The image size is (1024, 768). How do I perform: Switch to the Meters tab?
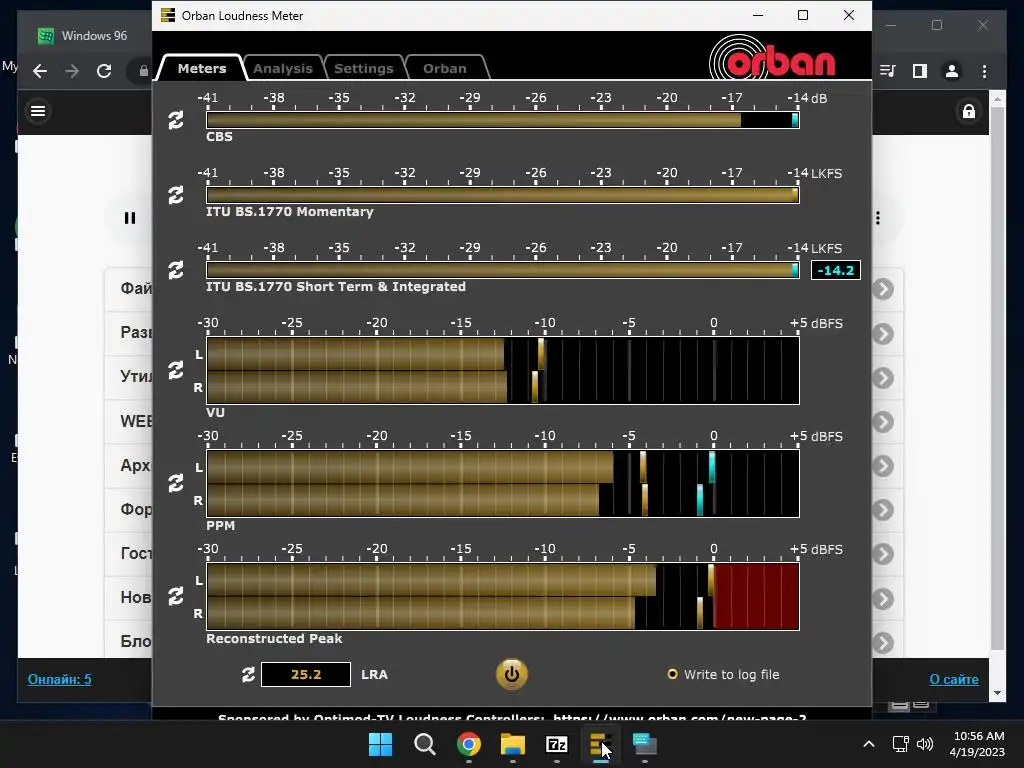(x=202, y=68)
